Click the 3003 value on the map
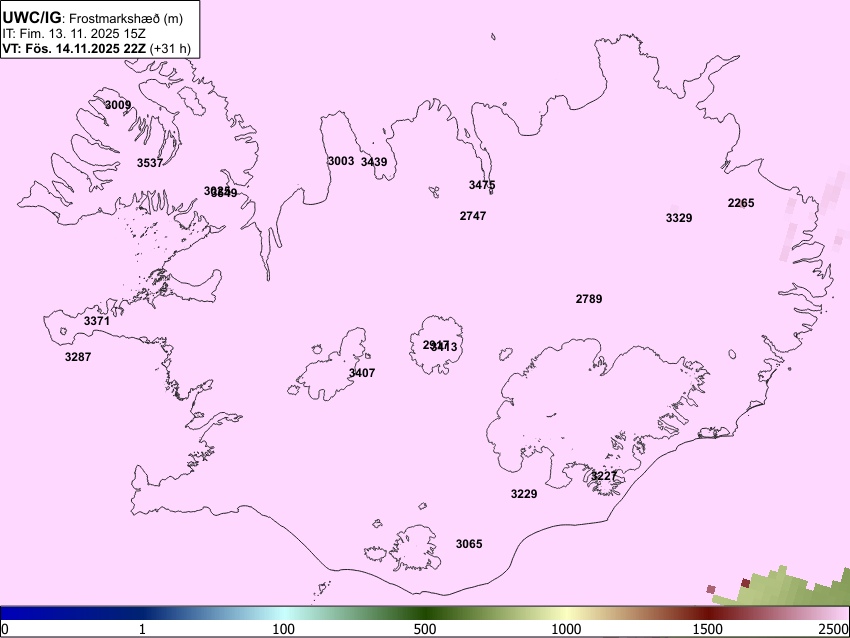Screen dimensions: 850x638 pyautogui.click(x=340, y=161)
